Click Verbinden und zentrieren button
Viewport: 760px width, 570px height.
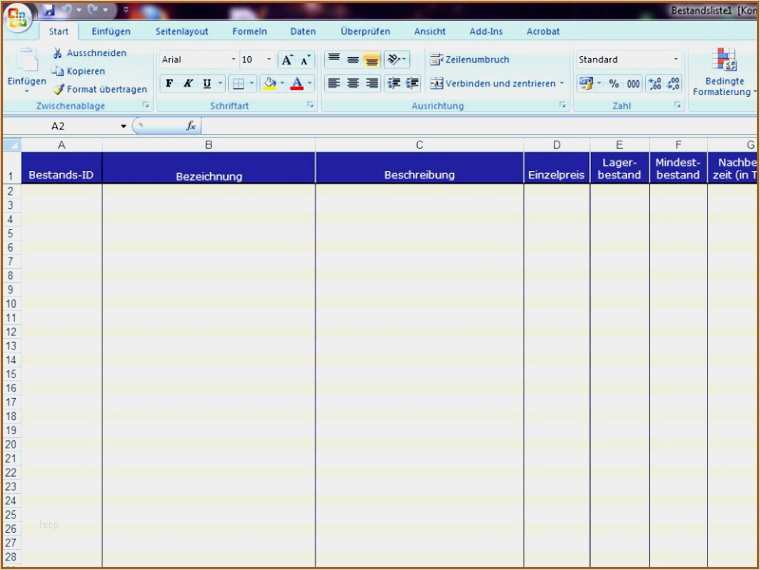(x=497, y=84)
